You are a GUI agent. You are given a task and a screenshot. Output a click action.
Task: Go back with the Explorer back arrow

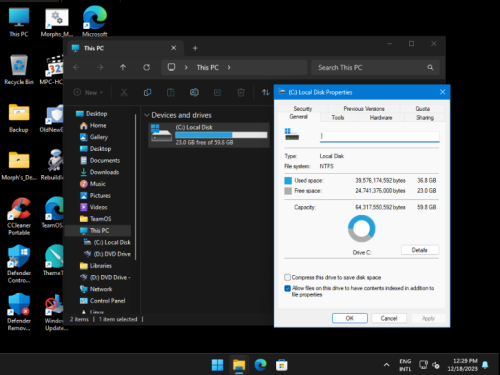tap(76, 67)
